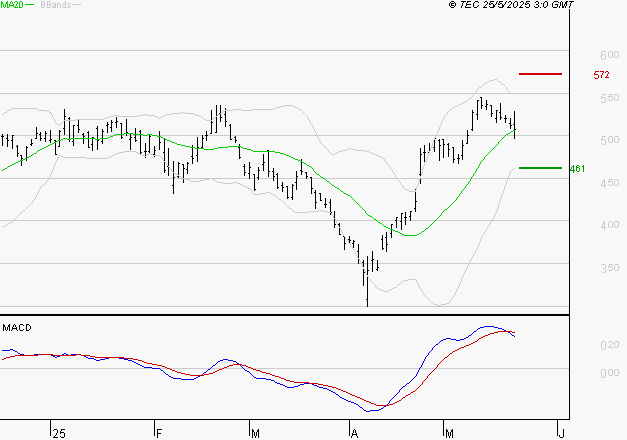Click the red resistance line at 572
The height and width of the screenshot is (440, 627).
(541, 74)
